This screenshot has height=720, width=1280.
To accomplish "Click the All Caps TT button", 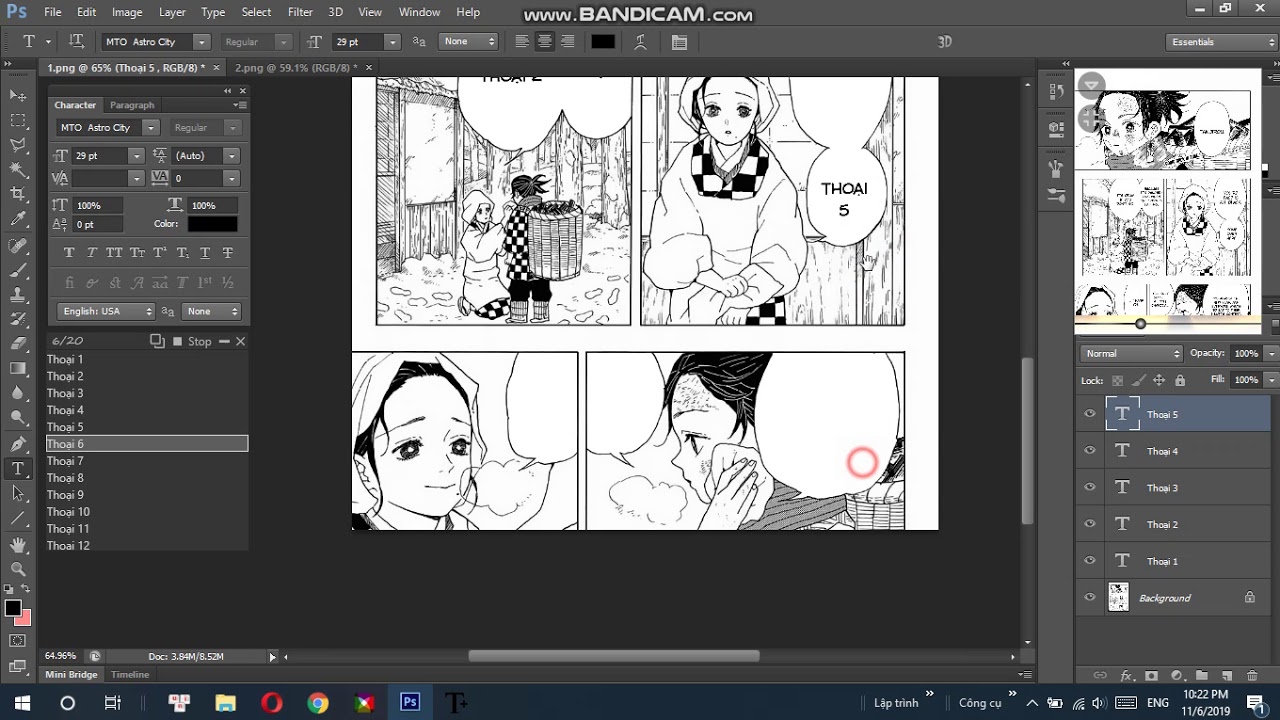I will (114, 253).
